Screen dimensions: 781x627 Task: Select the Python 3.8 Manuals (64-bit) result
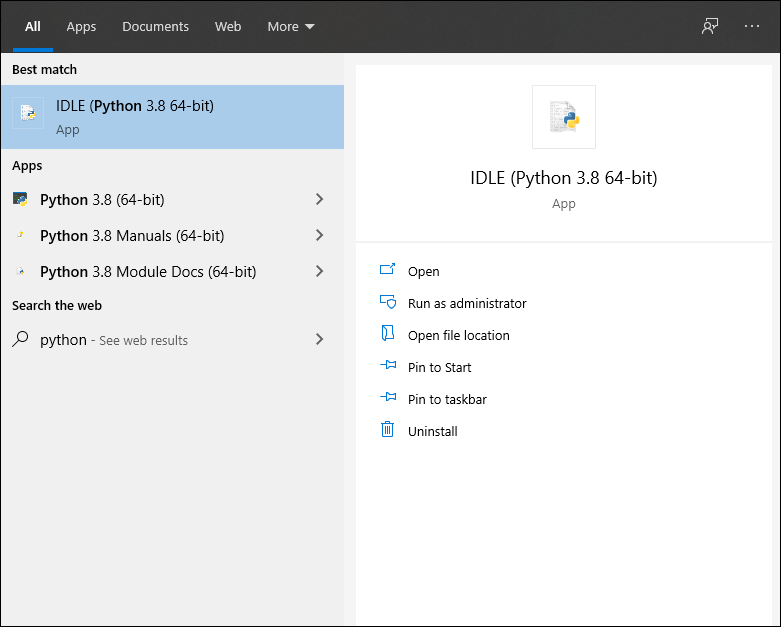pyautogui.click(x=172, y=235)
